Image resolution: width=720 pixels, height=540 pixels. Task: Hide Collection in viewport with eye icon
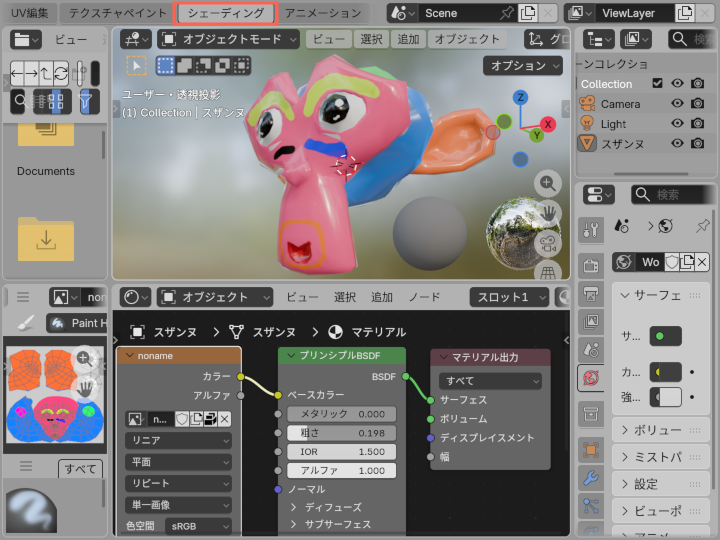tap(677, 83)
